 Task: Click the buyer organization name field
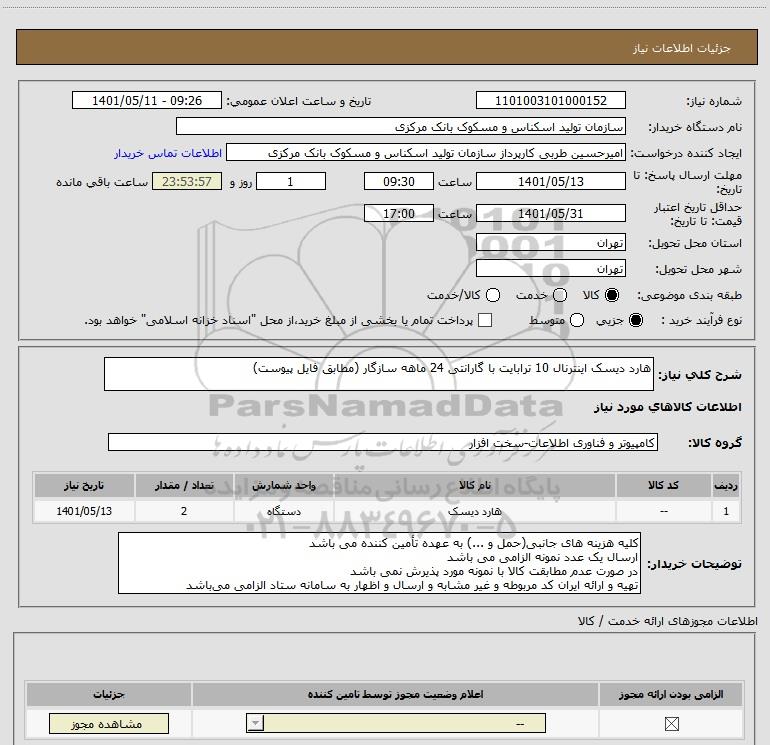pyautogui.click(x=401, y=126)
